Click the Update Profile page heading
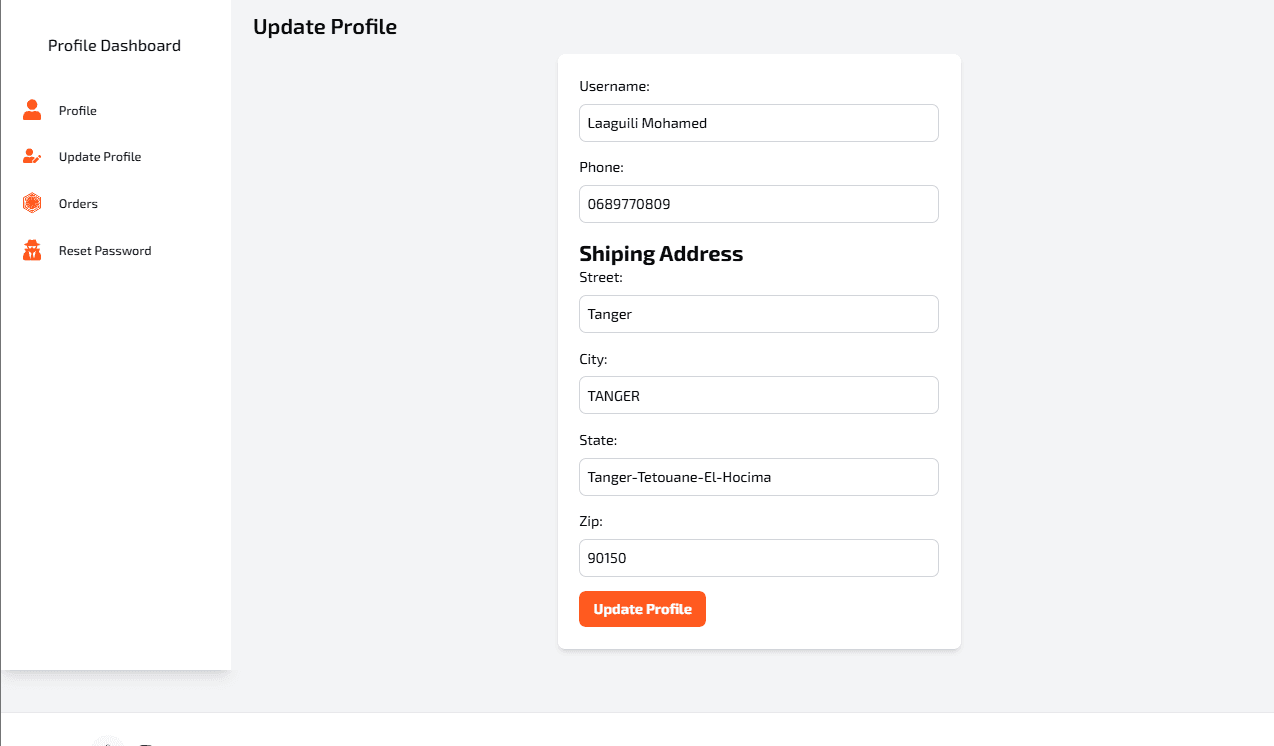This screenshot has height=746, width=1274. coord(324,27)
